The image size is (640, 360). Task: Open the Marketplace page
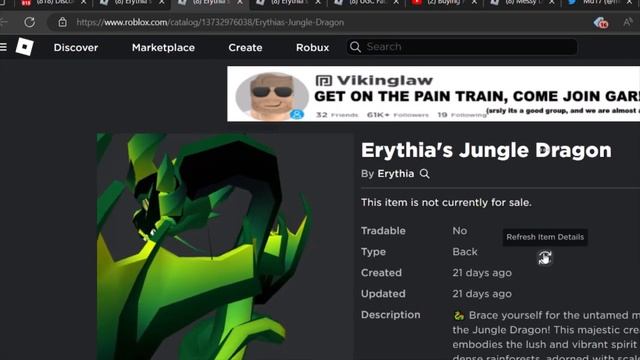163,48
